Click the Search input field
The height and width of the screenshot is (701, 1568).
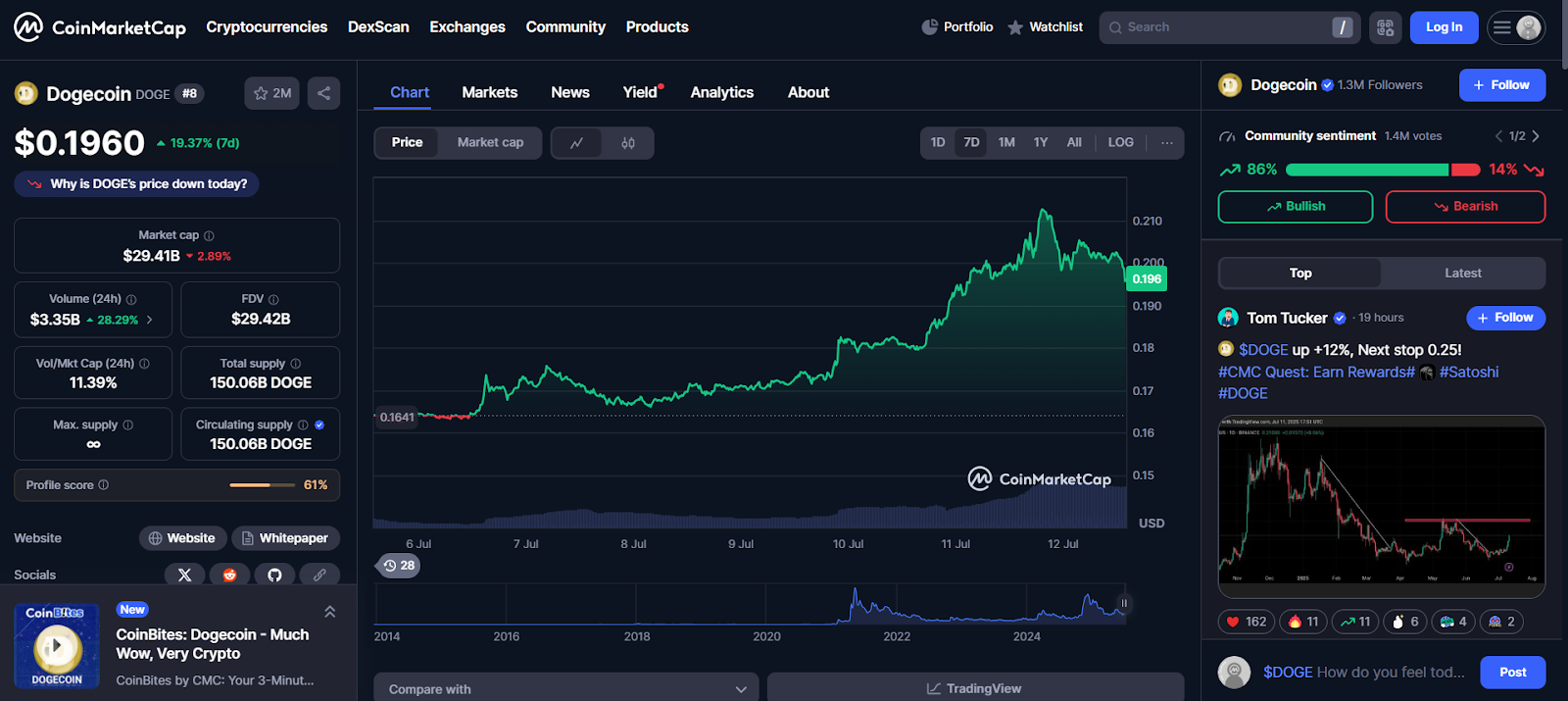[x=1229, y=27]
